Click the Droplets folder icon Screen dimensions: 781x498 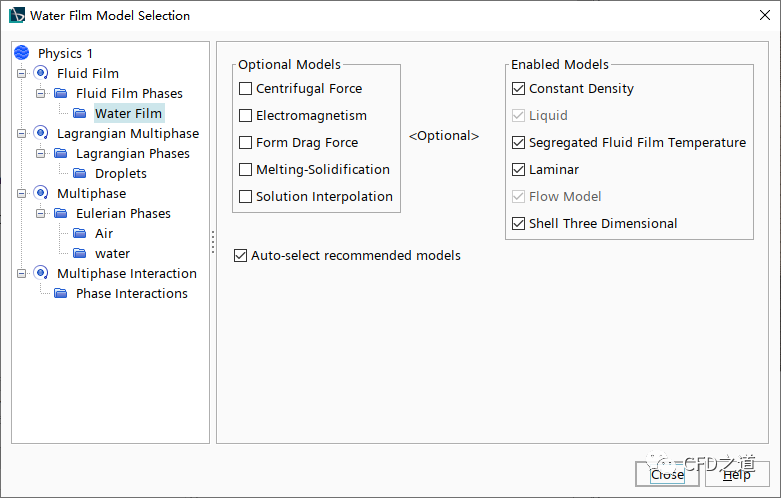[x=79, y=173]
